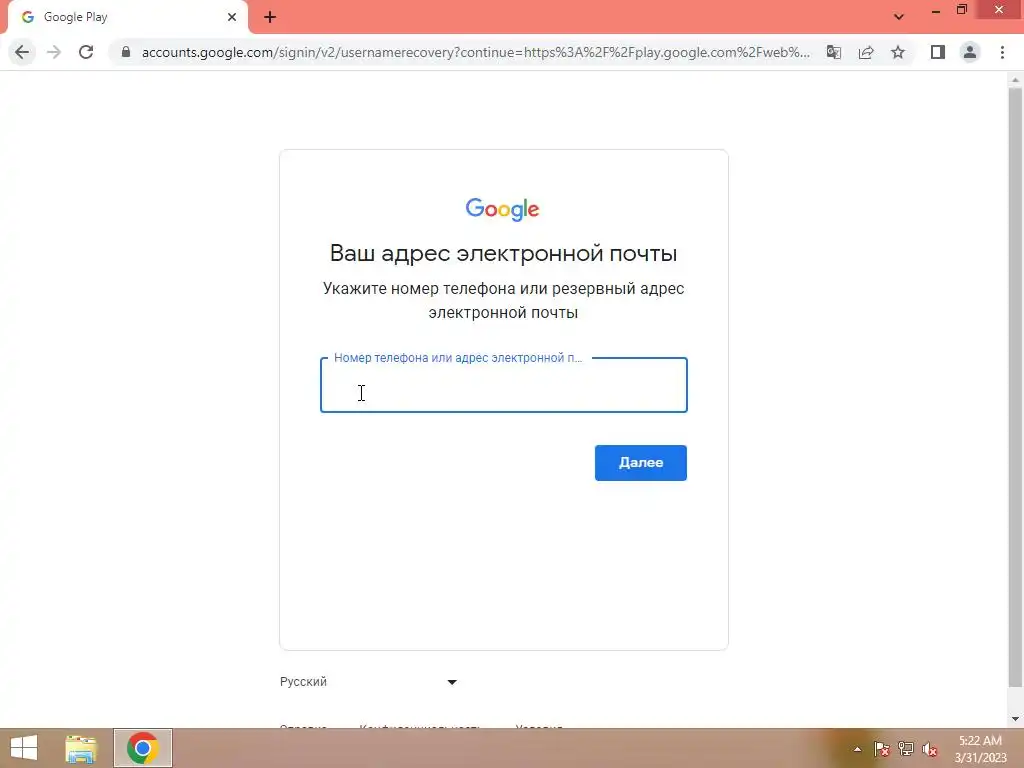Click the Chrome taskbar icon
Screen dimensions: 1024x768
pos(142,748)
